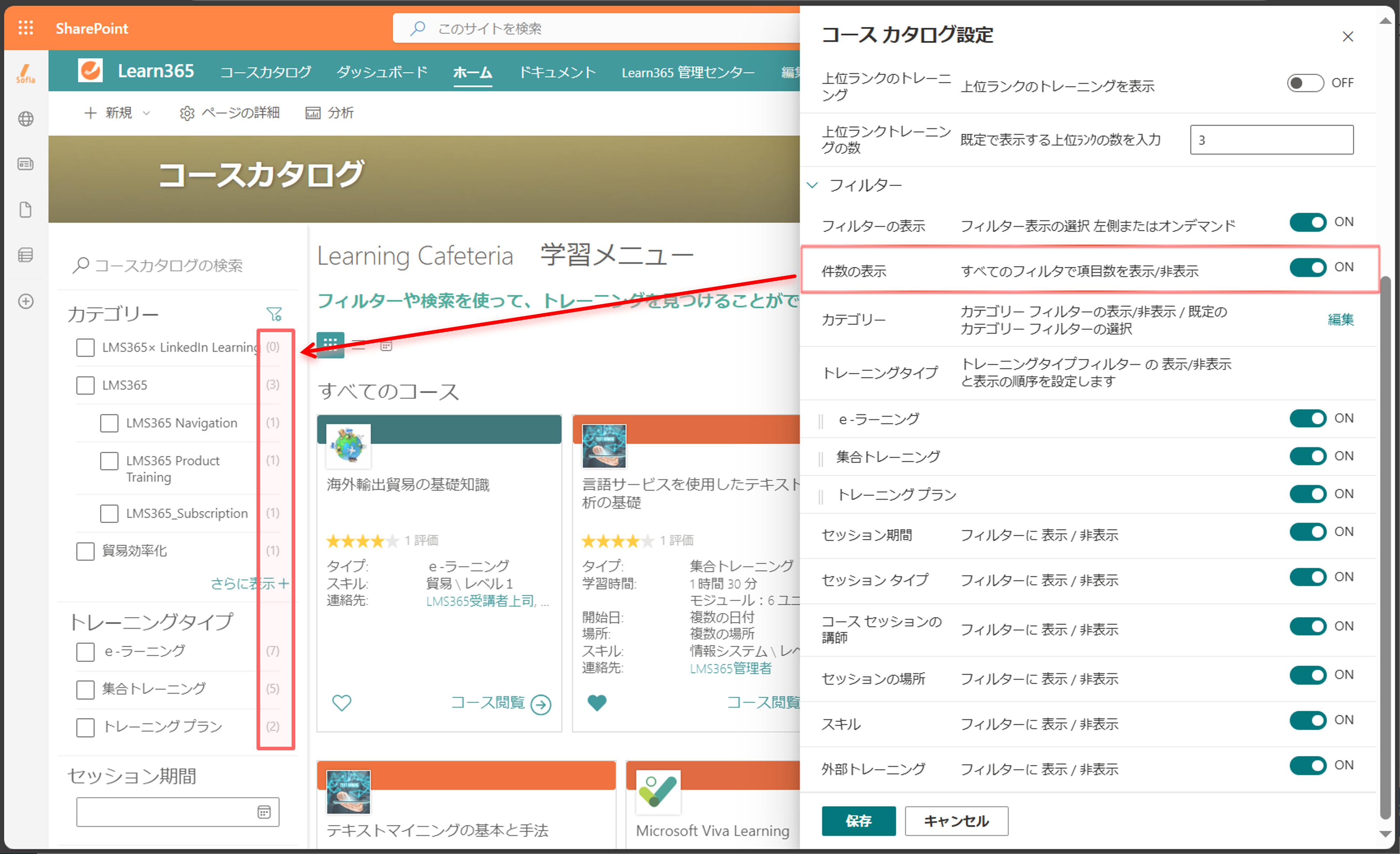The width and height of the screenshot is (1400, 854).
Task: Click the clear filter funnel icon by カテゴリー
Action: tap(274, 313)
